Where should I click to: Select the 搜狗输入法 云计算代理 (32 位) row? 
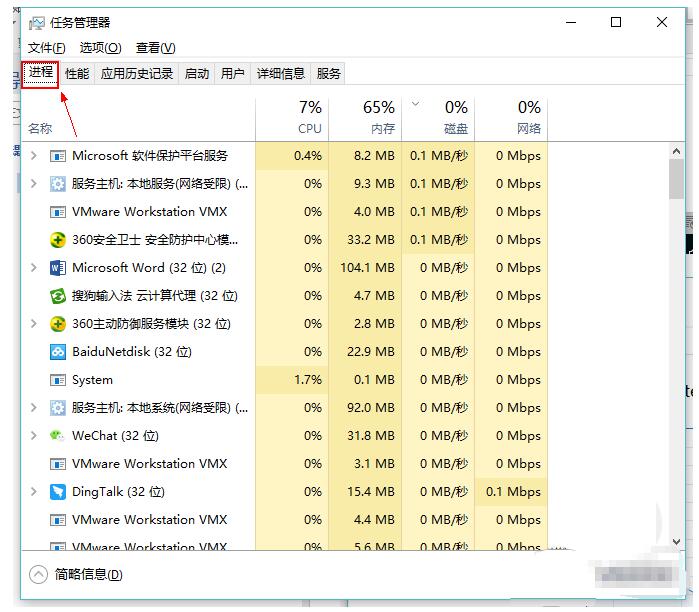tap(285, 296)
